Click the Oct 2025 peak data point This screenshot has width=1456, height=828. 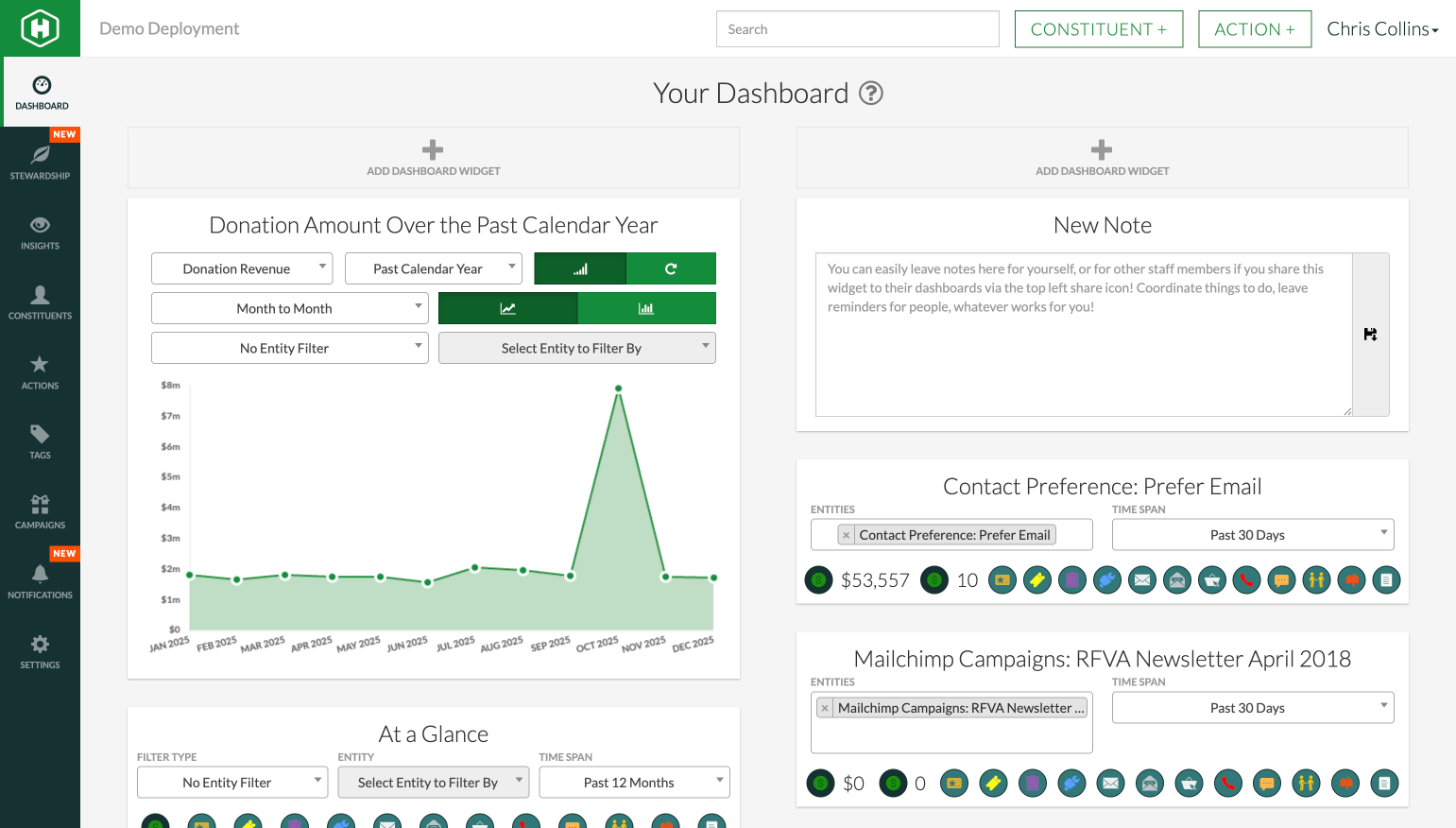point(619,388)
